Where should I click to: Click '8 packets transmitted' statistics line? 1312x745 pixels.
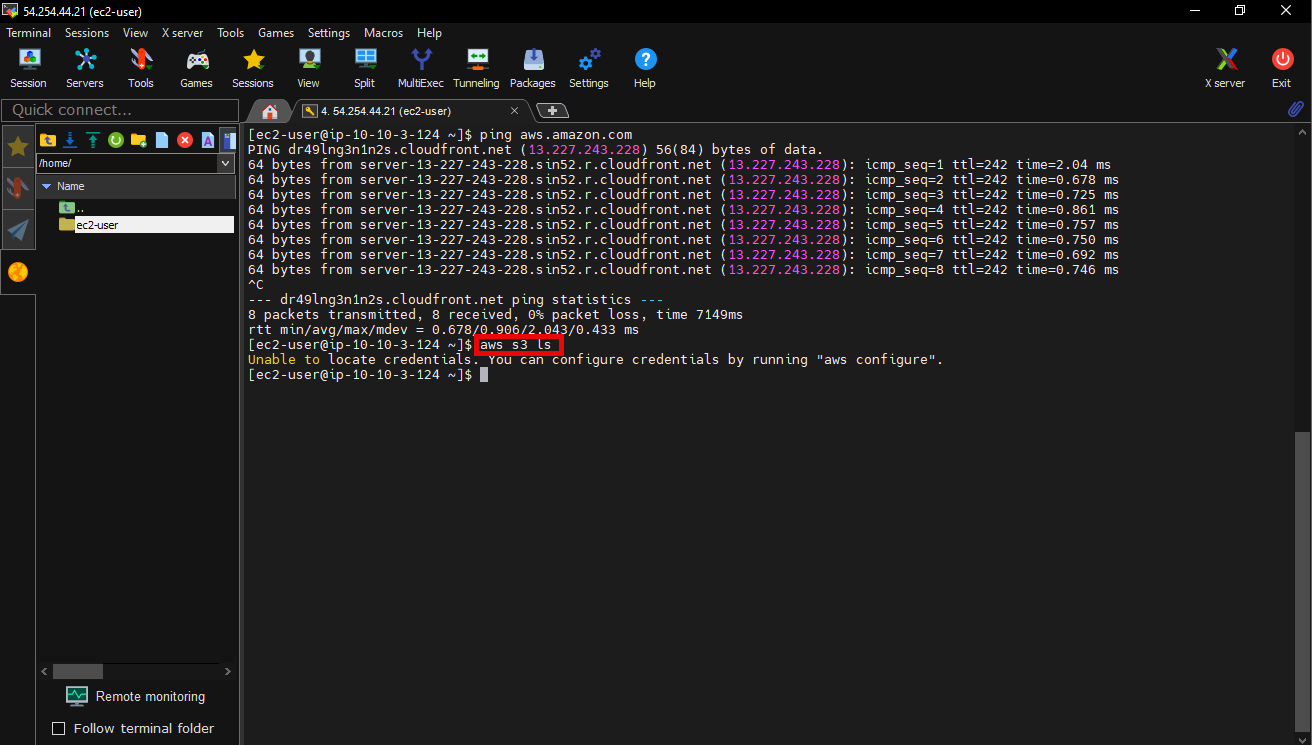coord(495,315)
